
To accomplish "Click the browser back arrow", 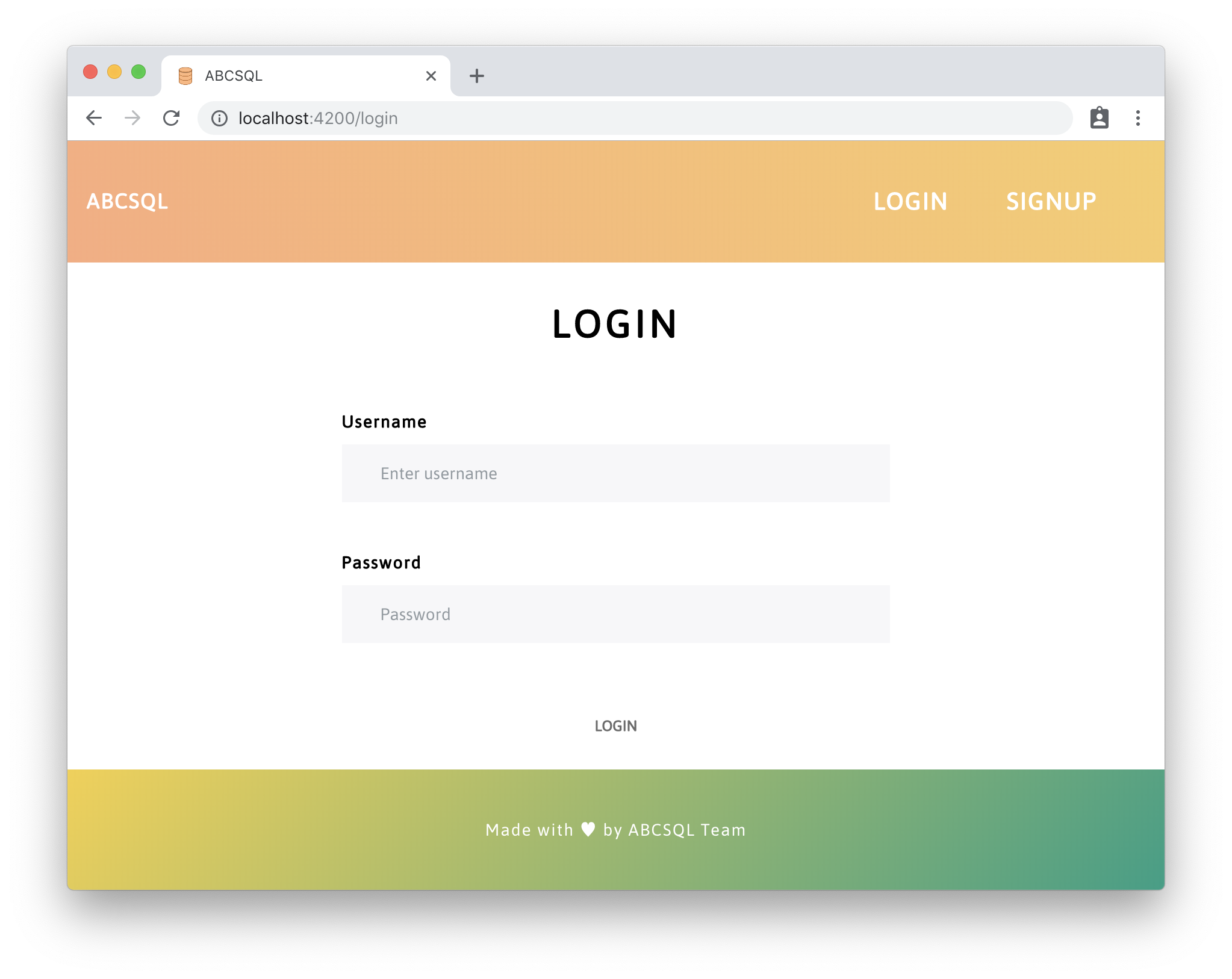I will 94,118.
